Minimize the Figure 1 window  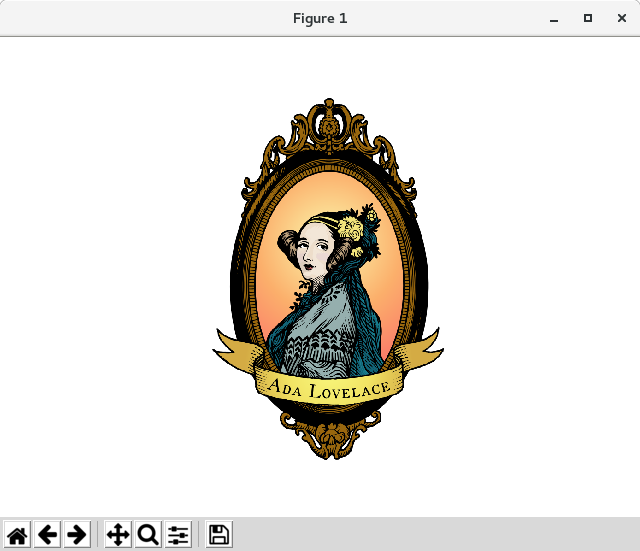pyautogui.click(x=554, y=18)
